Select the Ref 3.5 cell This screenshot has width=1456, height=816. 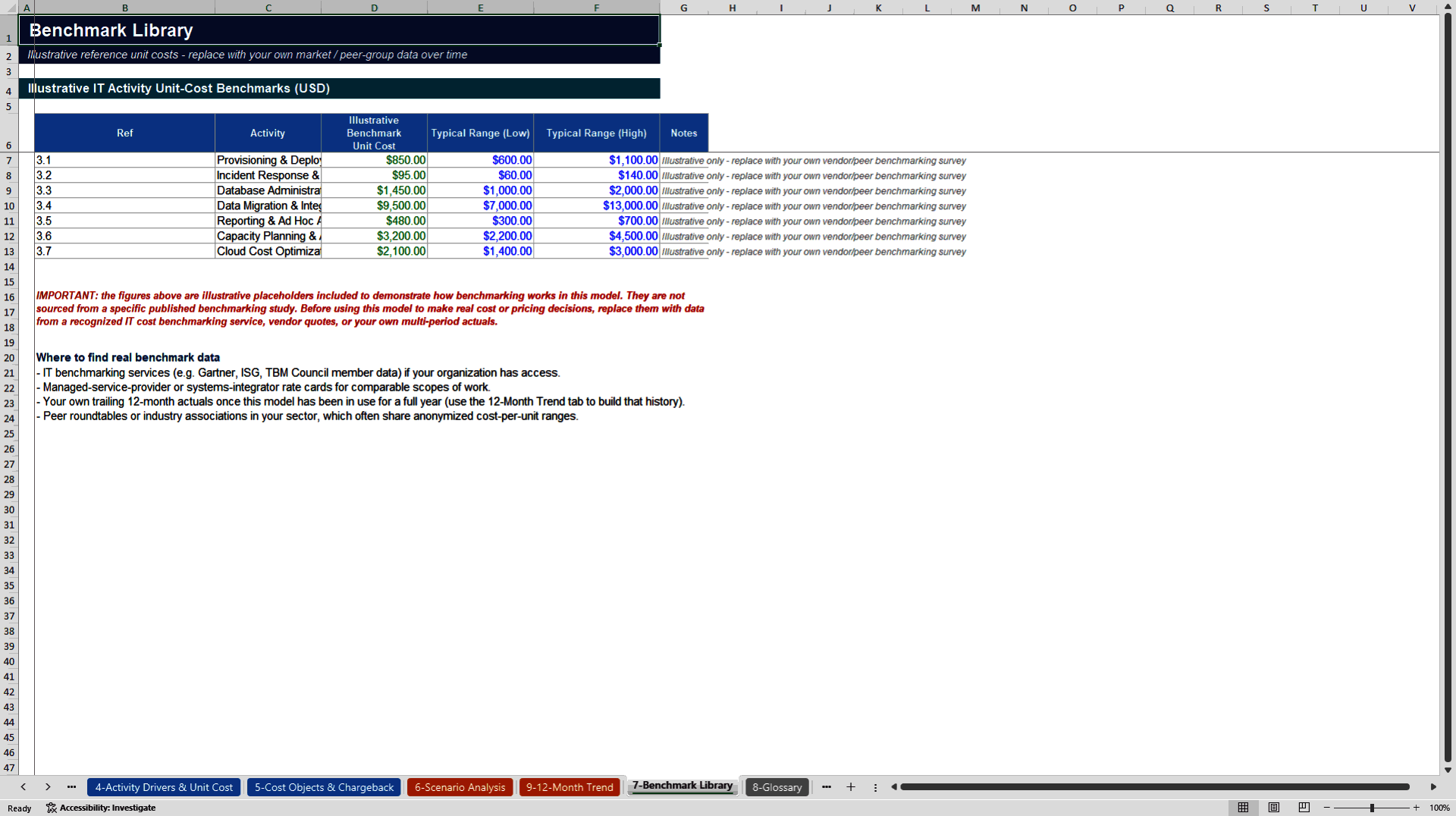click(x=124, y=221)
